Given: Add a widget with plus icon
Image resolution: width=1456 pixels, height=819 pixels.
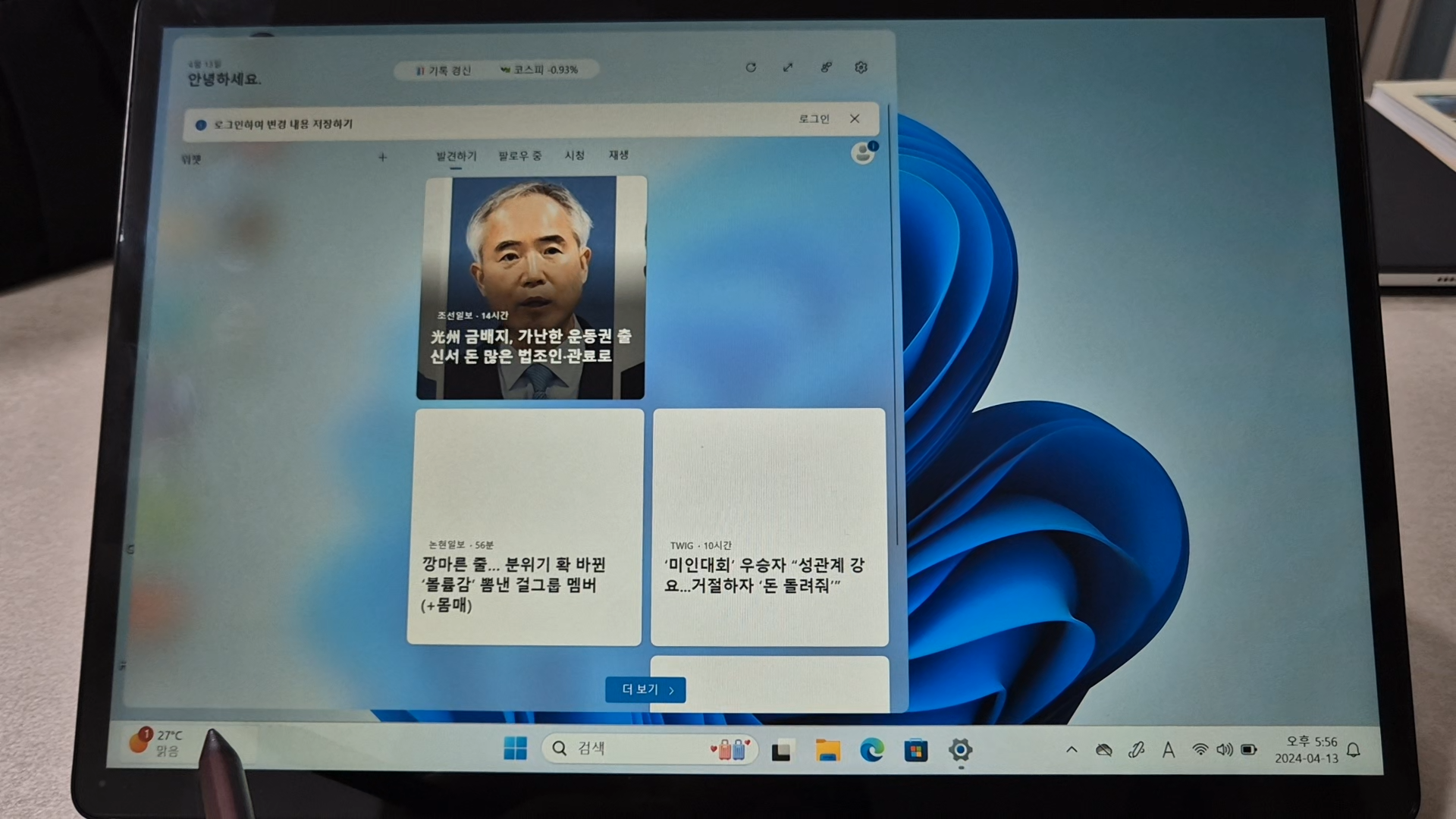Looking at the screenshot, I should [382, 157].
